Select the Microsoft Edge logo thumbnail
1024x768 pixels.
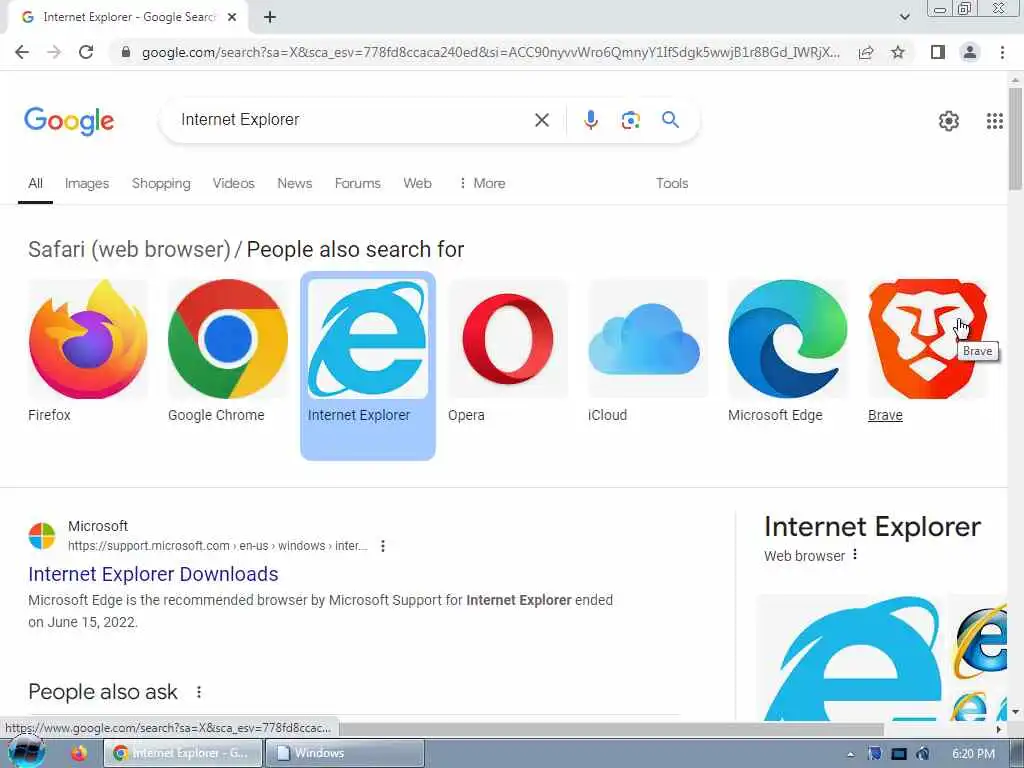[x=788, y=339]
